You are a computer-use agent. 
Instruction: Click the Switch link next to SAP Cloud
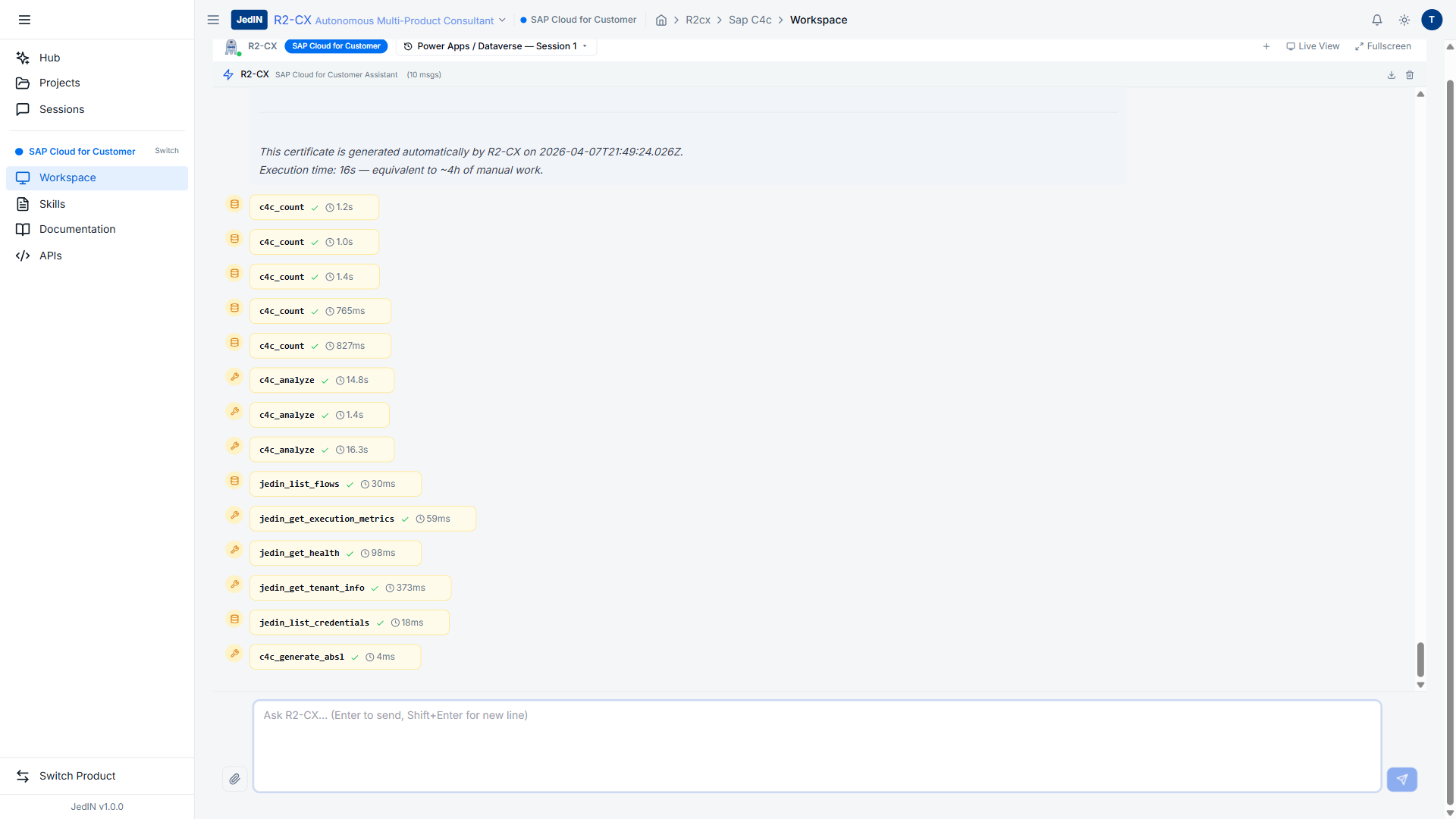[167, 151]
